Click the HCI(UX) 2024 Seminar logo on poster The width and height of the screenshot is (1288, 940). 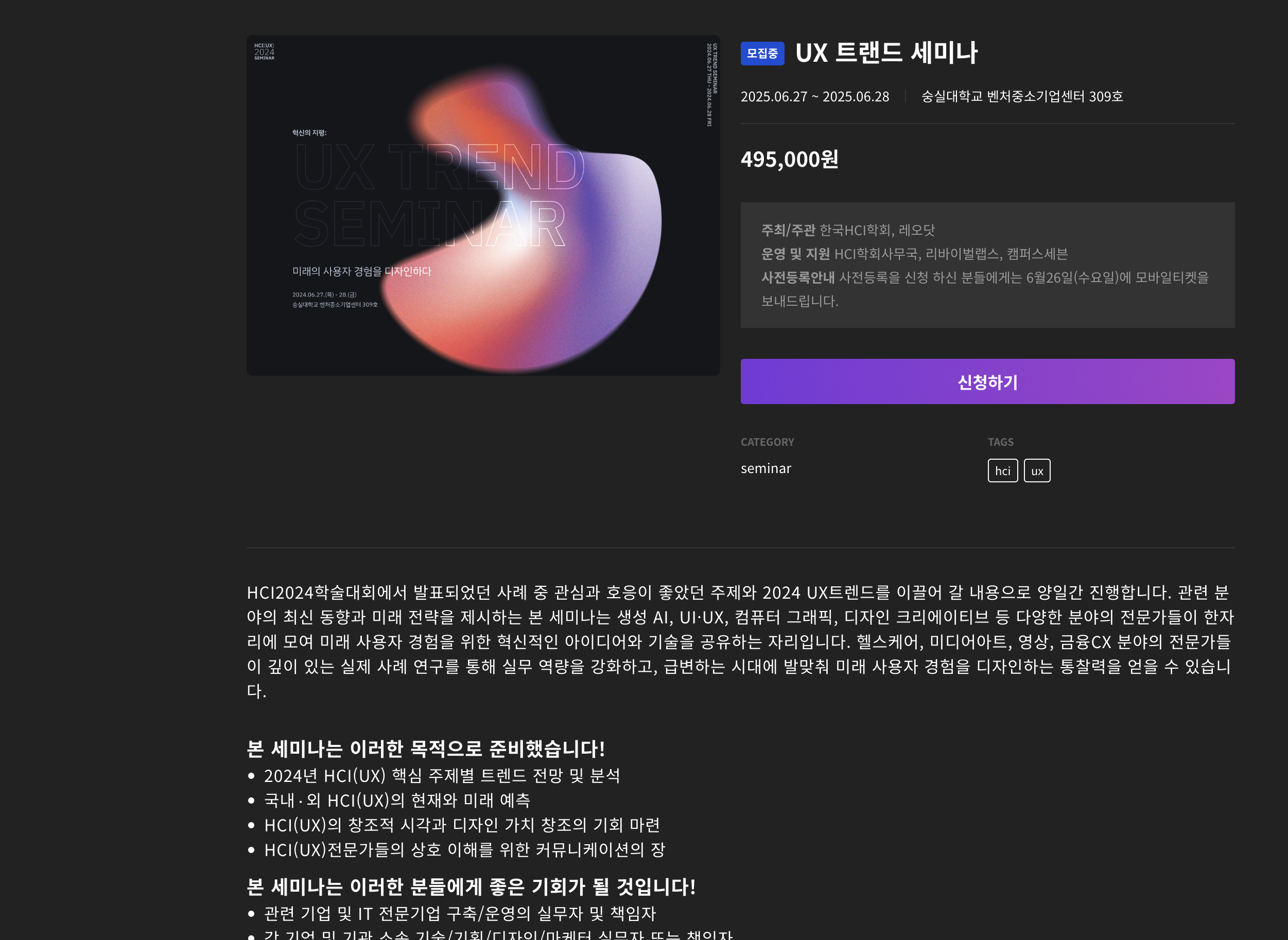click(264, 51)
